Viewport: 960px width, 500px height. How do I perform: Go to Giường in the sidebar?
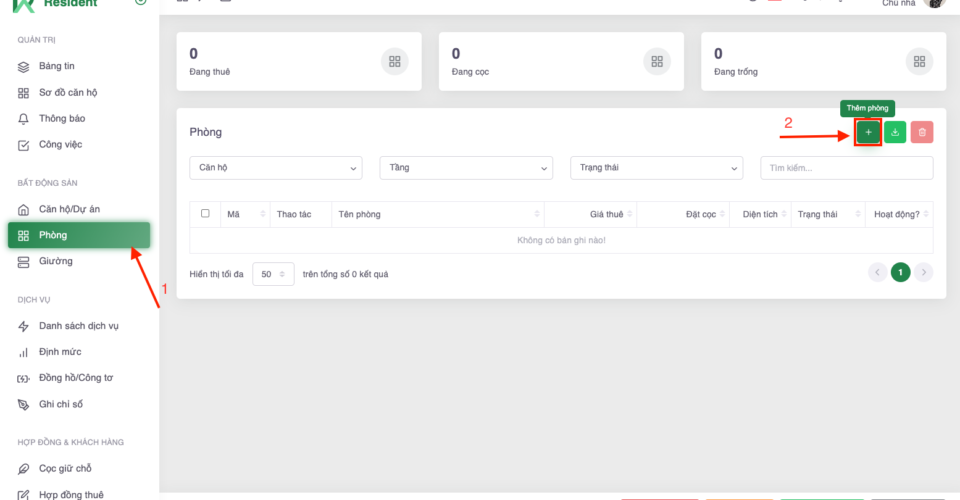[x=55, y=261]
